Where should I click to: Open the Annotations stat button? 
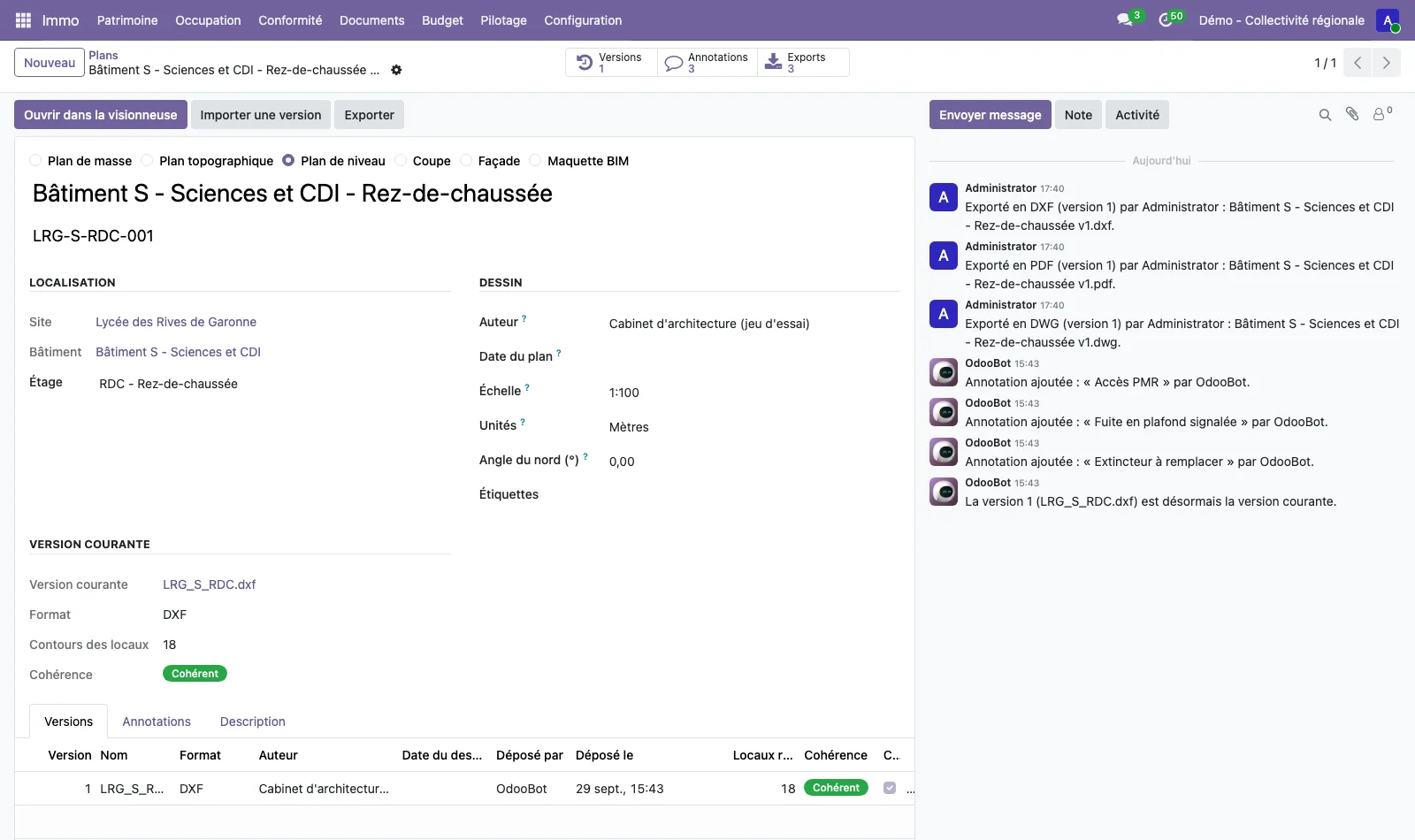point(707,63)
